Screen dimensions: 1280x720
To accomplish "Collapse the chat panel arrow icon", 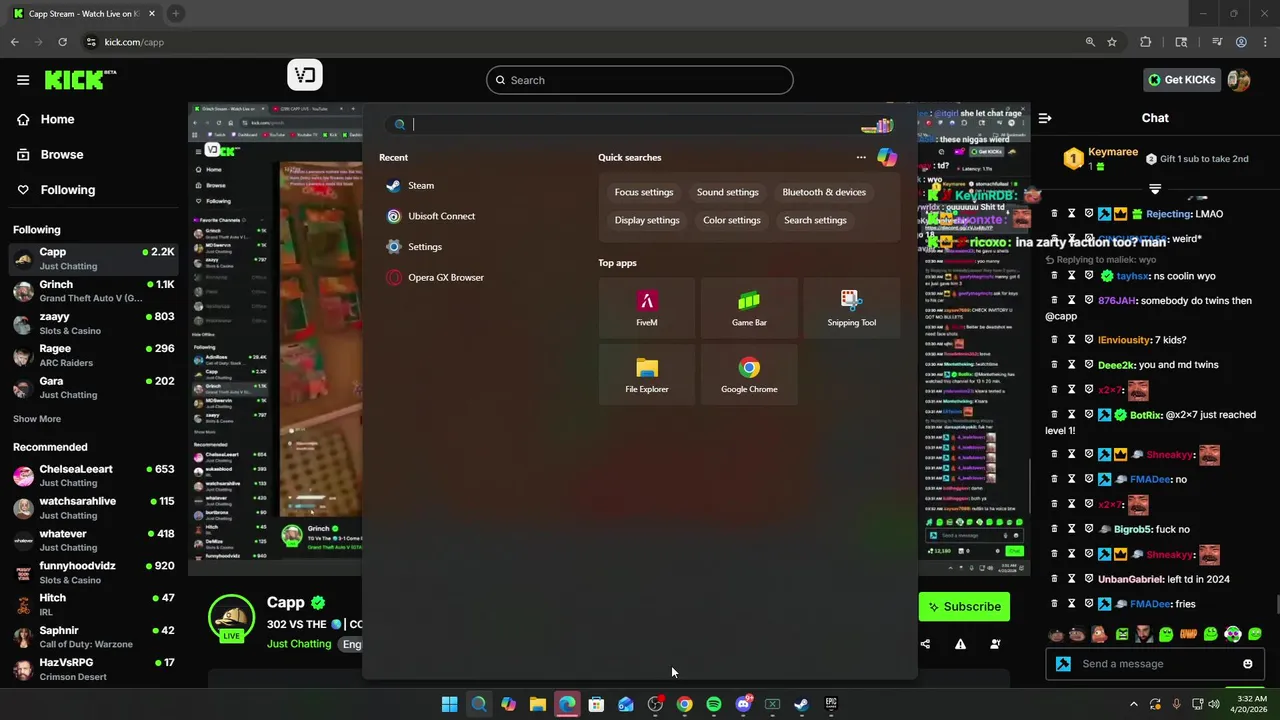I will [x=1045, y=118].
